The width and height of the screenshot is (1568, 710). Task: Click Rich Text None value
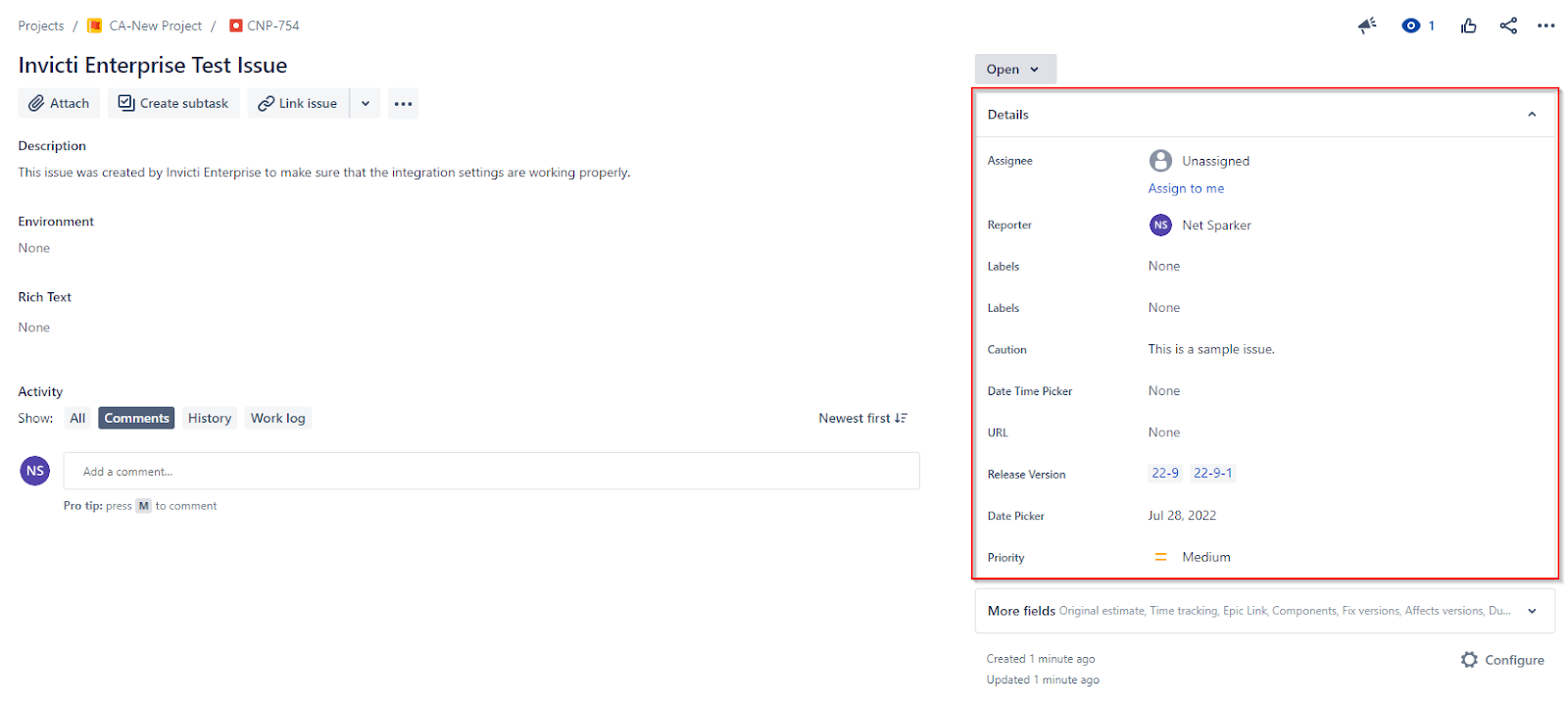click(34, 328)
